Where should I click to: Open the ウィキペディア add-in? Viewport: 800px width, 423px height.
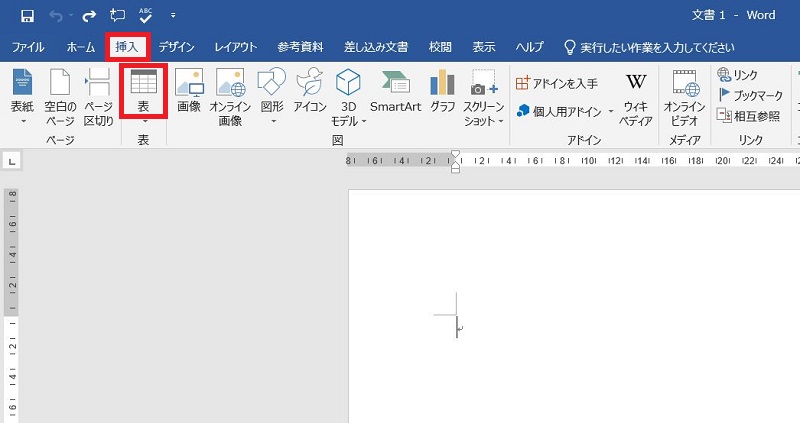(x=636, y=98)
